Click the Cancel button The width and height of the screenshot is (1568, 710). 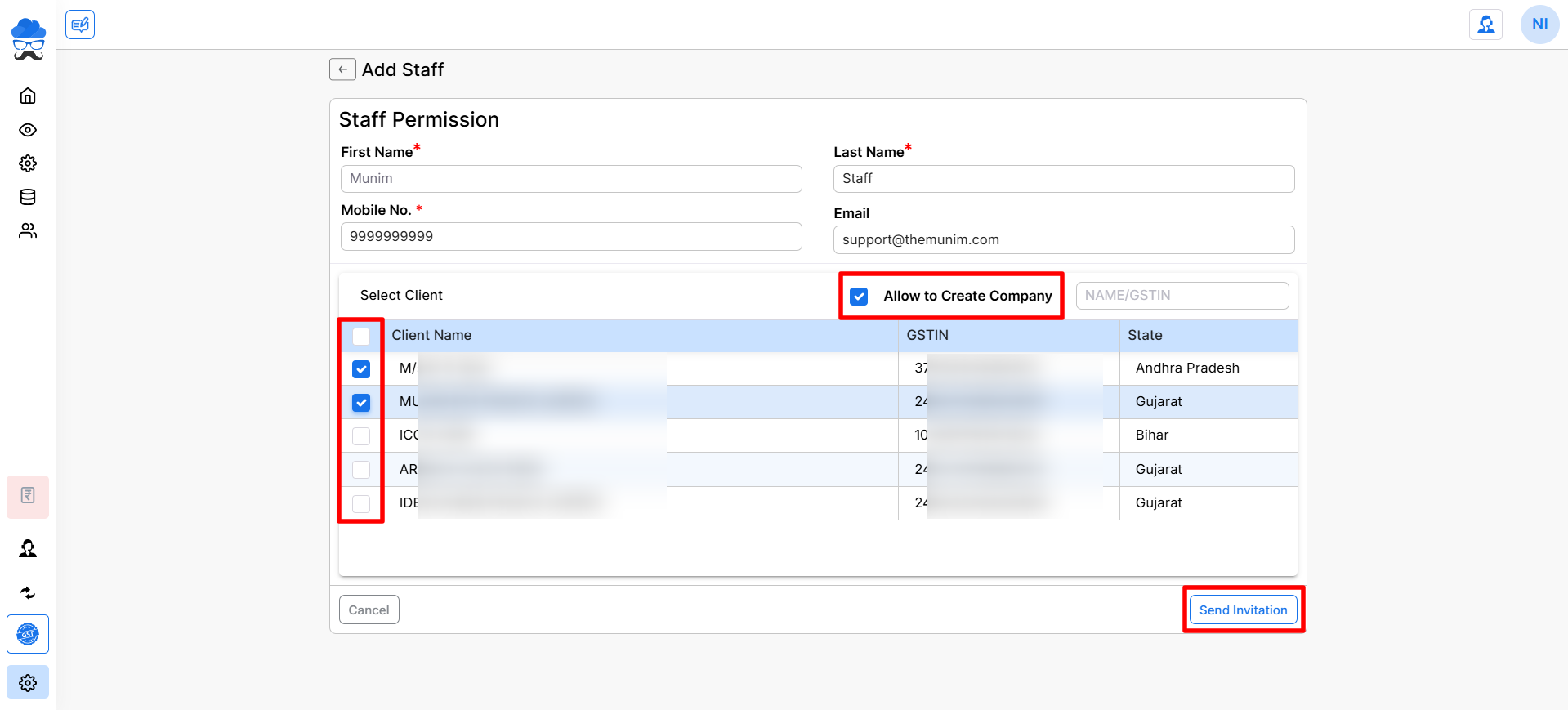click(369, 610)
